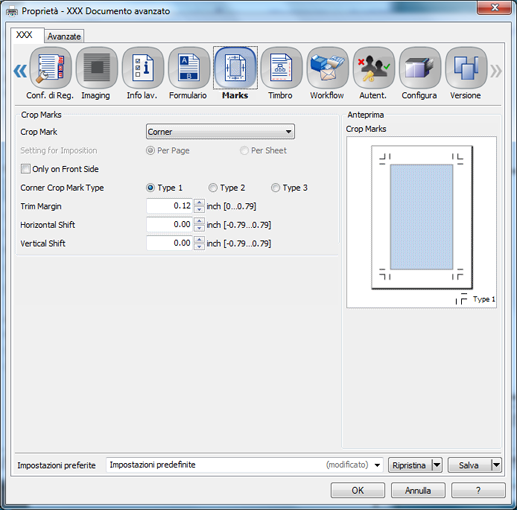This screenshot has height=510, width=517.
Task: Select Per Sheet imposition option
Action: point(244,151)
